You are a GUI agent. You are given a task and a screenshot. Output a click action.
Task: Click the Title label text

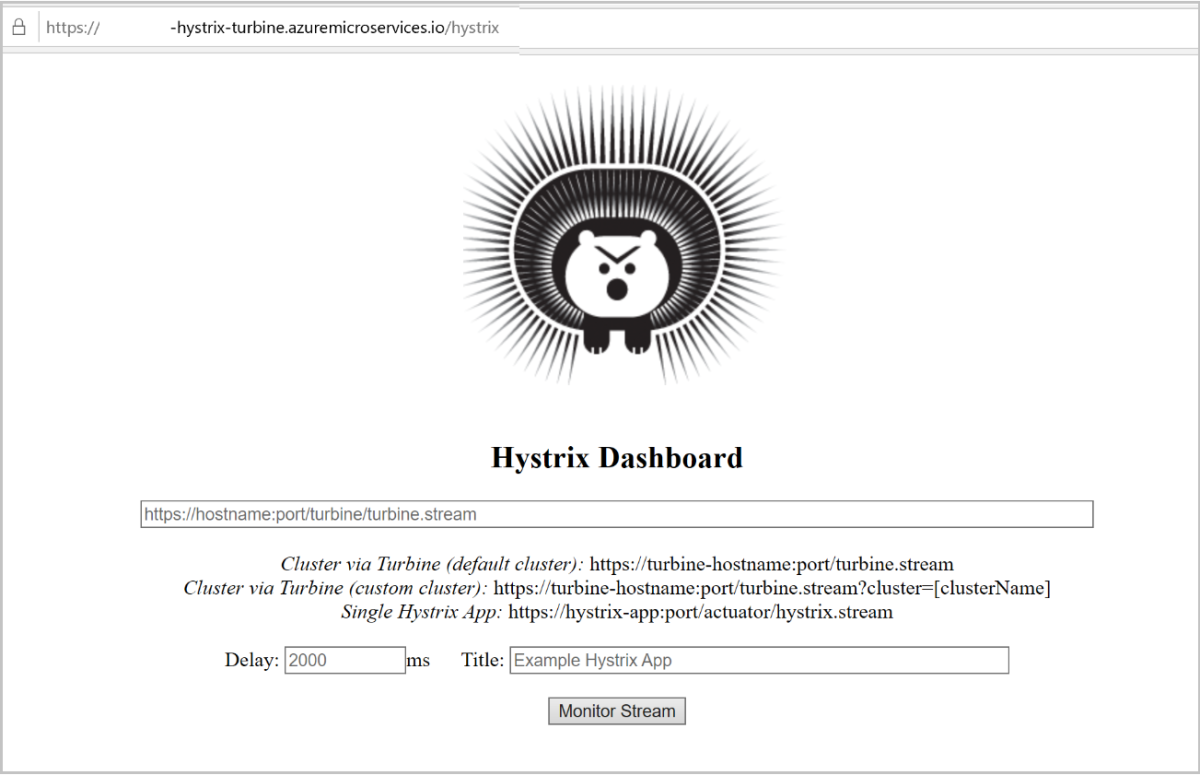click(483, 660)
